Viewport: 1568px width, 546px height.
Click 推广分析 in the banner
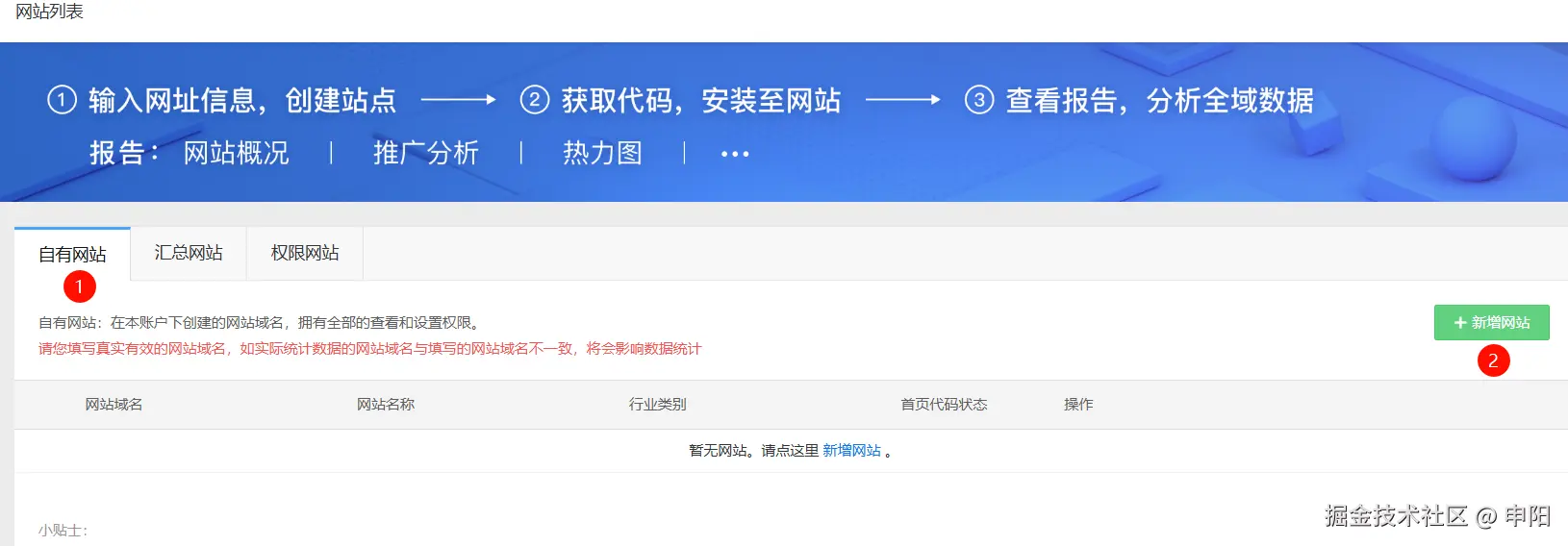click(x=426, y=153)
